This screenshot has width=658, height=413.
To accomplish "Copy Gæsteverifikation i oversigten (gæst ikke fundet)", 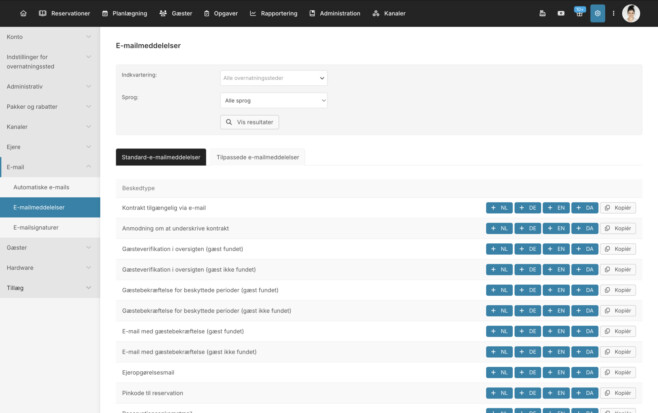I will (618, 269).
